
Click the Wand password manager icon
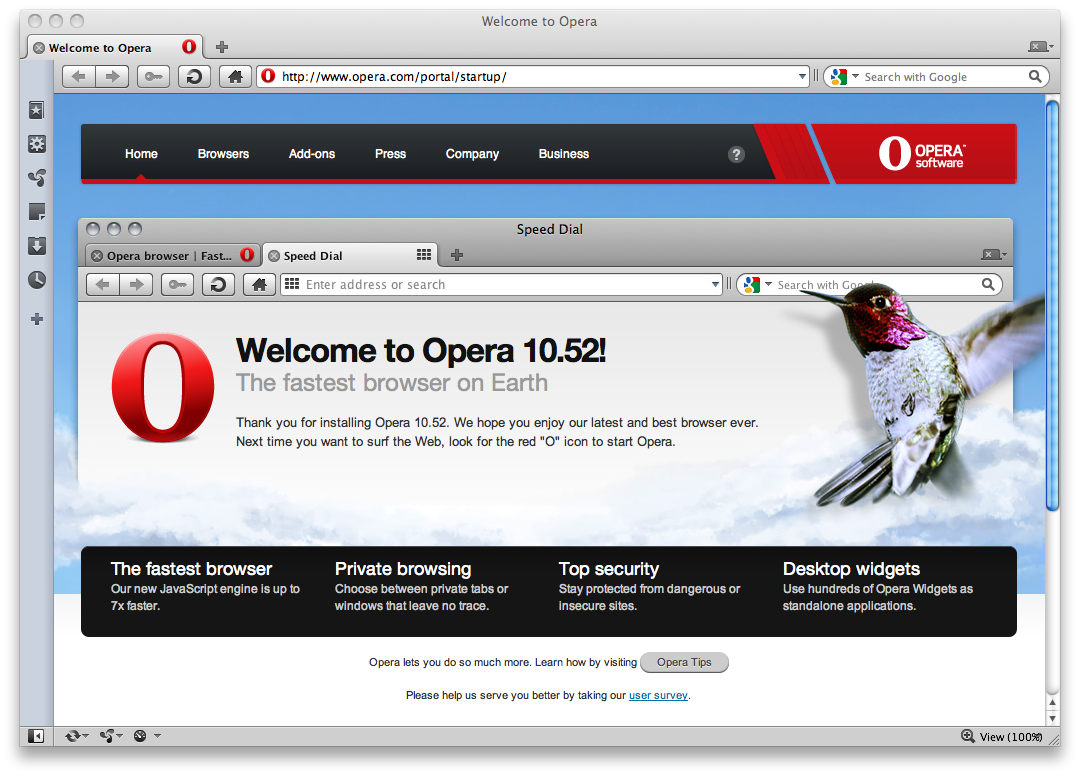(153, 76)
